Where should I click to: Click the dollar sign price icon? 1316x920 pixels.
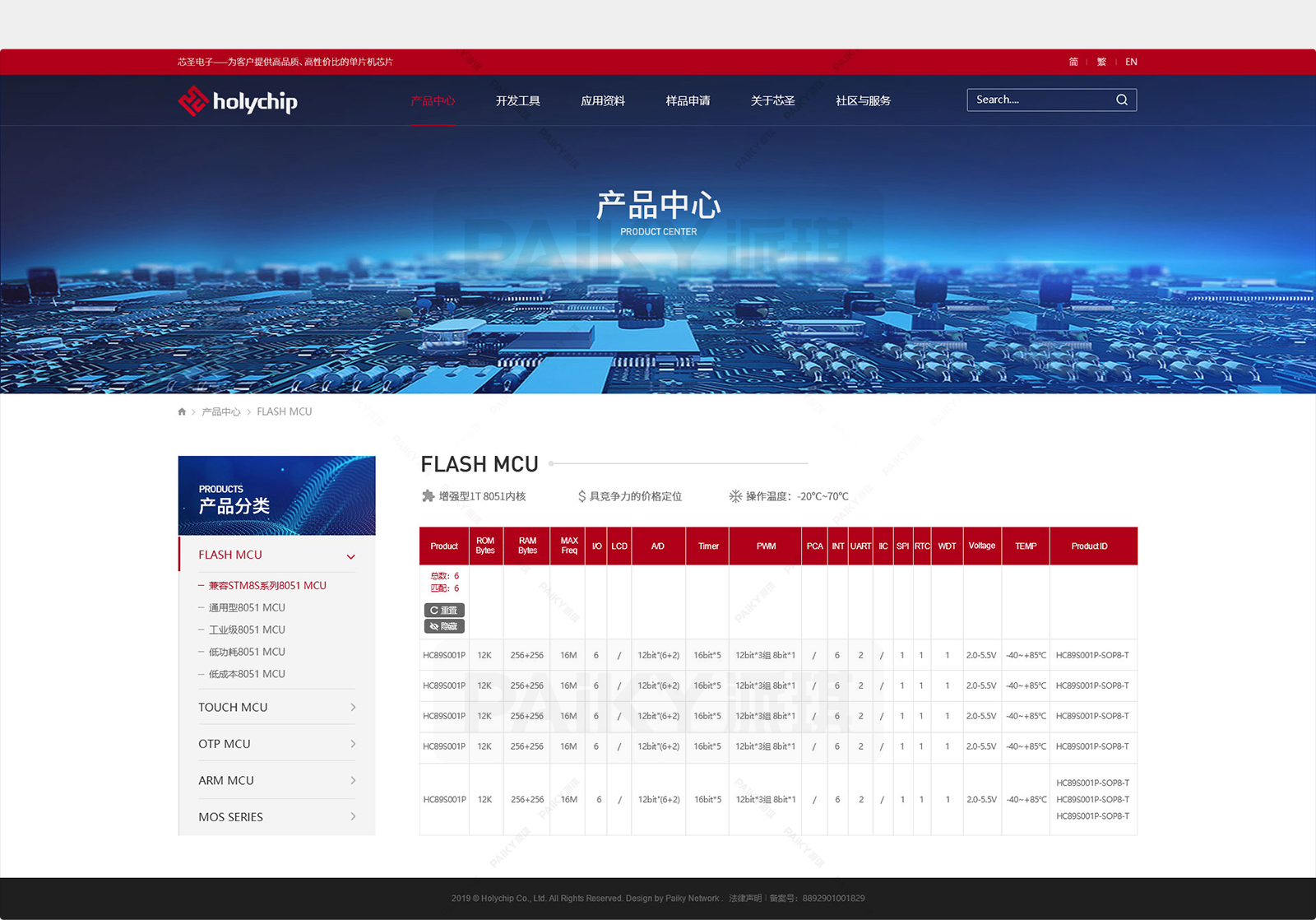pos(582,496)
